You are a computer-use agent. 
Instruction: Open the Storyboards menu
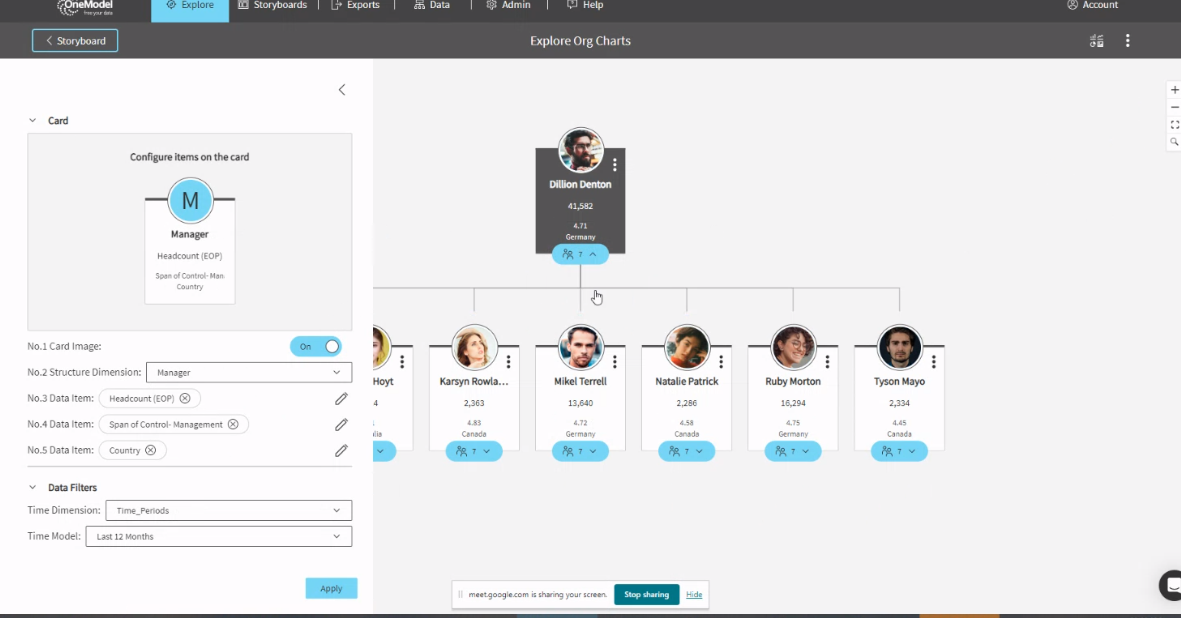(273, 5)
